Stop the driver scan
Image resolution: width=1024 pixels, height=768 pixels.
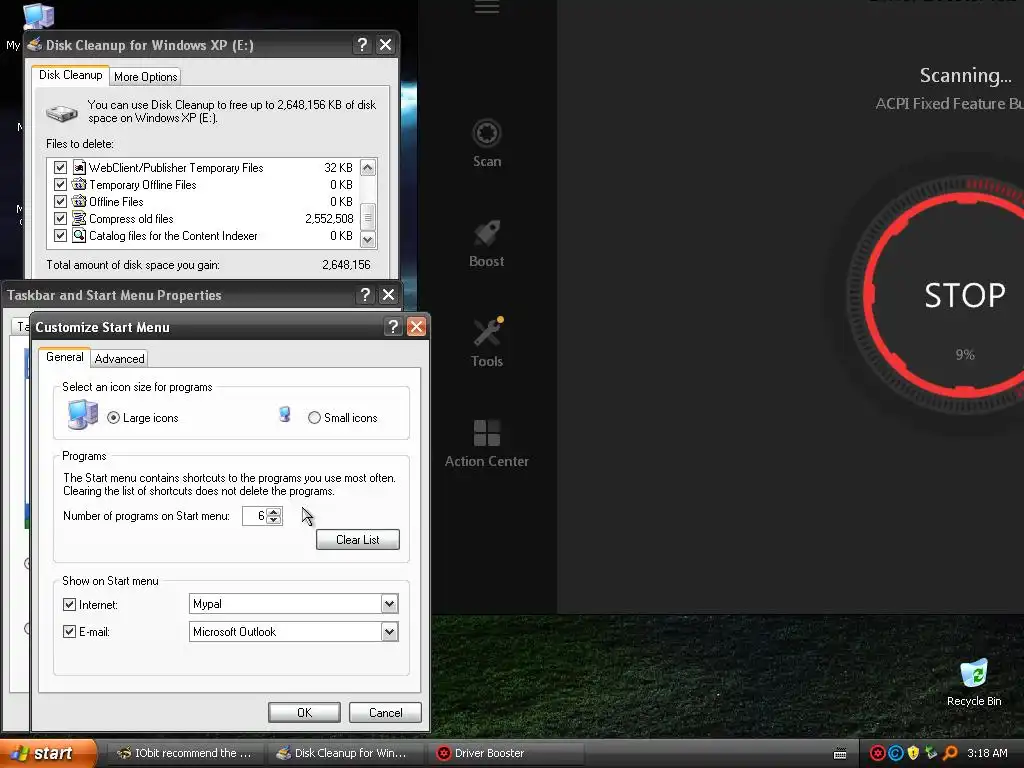pos(965,295)
